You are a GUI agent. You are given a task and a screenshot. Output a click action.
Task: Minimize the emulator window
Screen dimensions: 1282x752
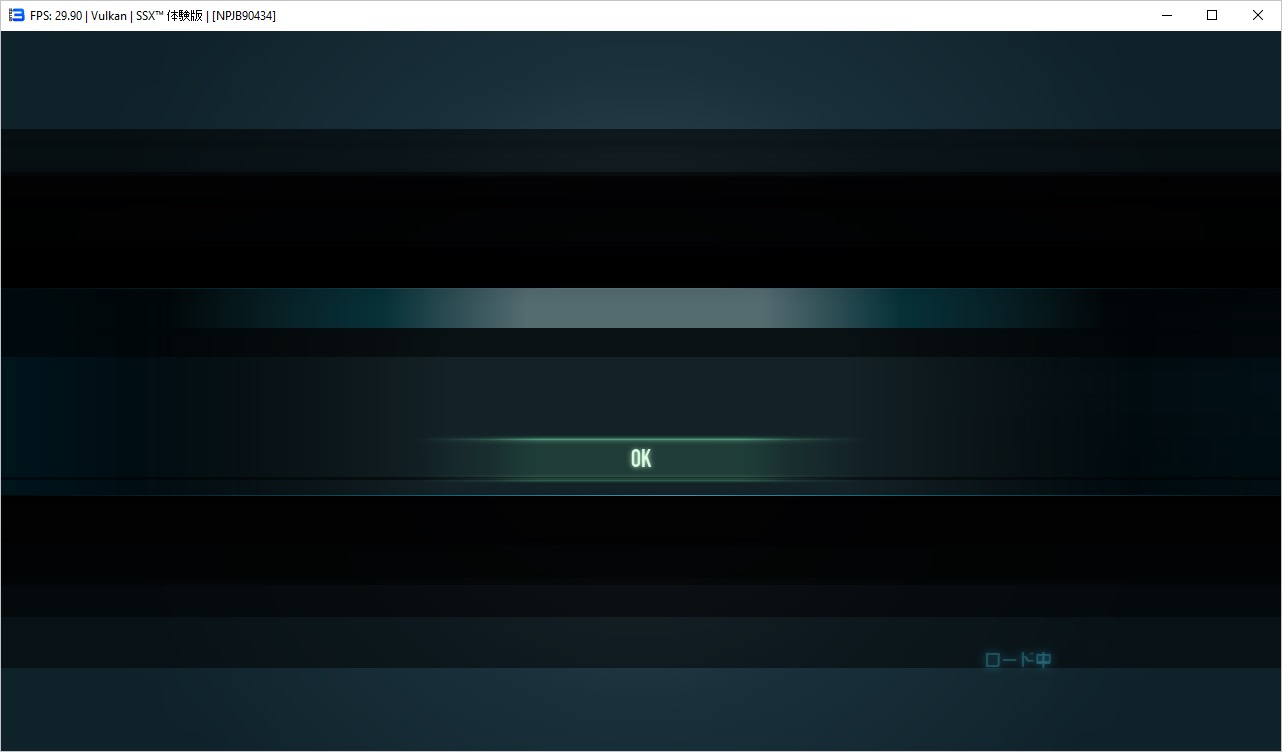(1166, 15)
